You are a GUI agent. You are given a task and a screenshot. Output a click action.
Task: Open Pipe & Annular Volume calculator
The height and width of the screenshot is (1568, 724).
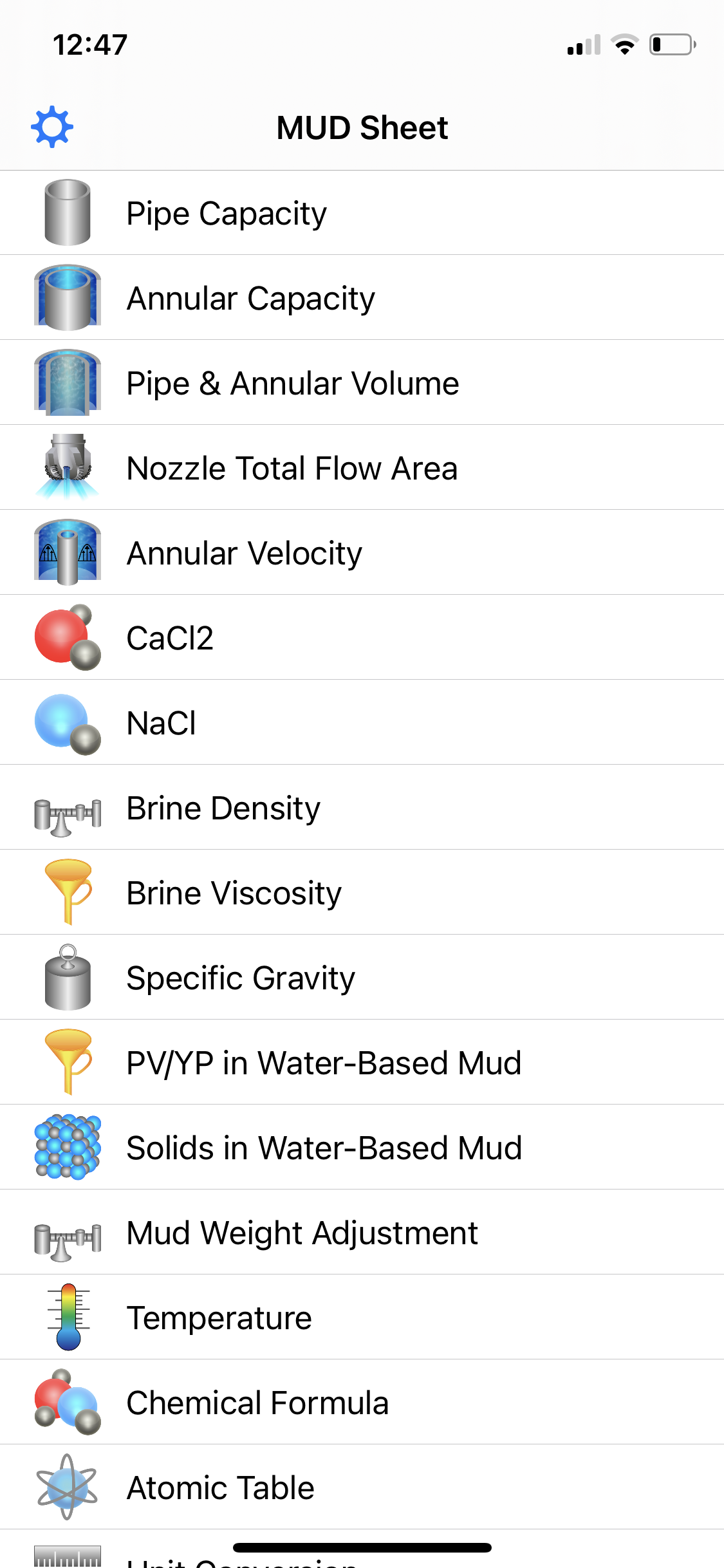(293, 384)
